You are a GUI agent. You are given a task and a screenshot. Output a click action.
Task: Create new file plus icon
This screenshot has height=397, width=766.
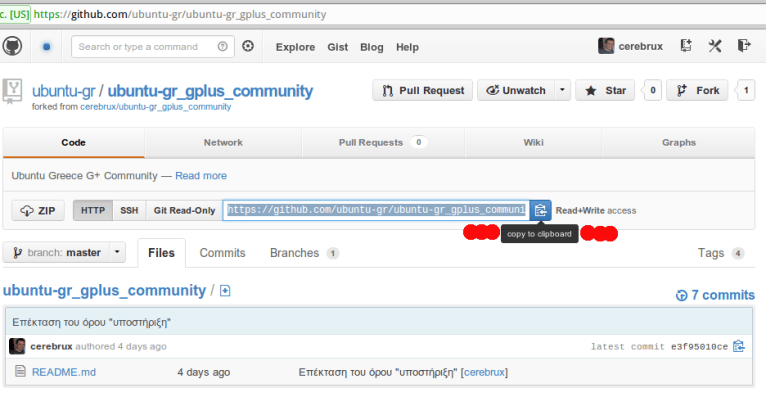point(225,291)
